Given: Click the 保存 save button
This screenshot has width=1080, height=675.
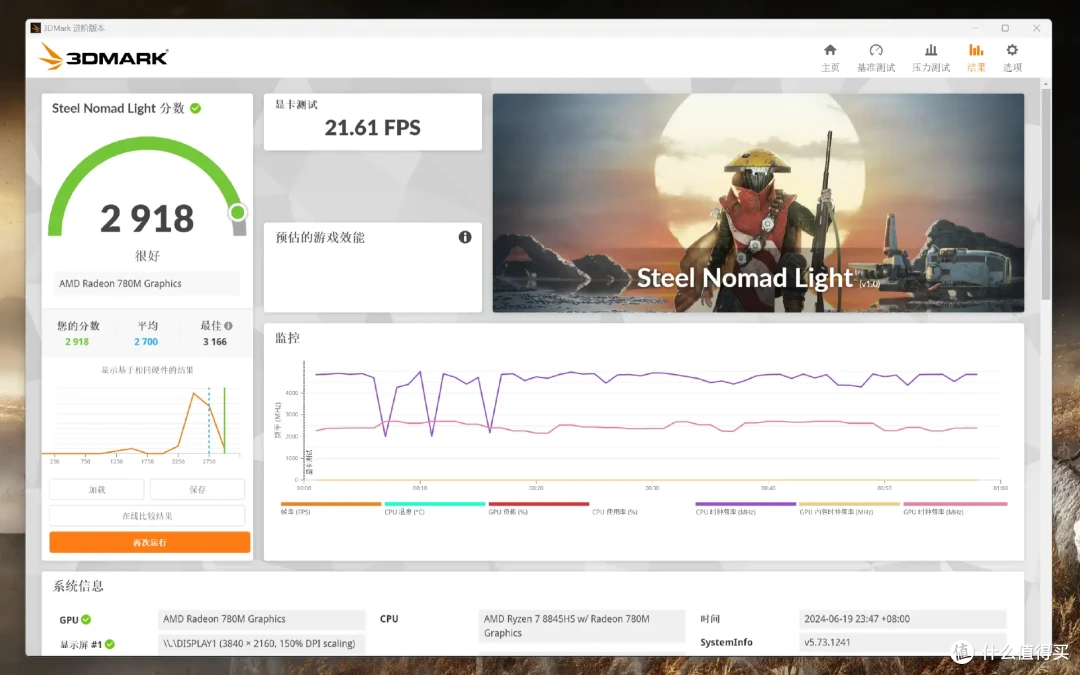Looking at the screenshot, I should 198,489.
